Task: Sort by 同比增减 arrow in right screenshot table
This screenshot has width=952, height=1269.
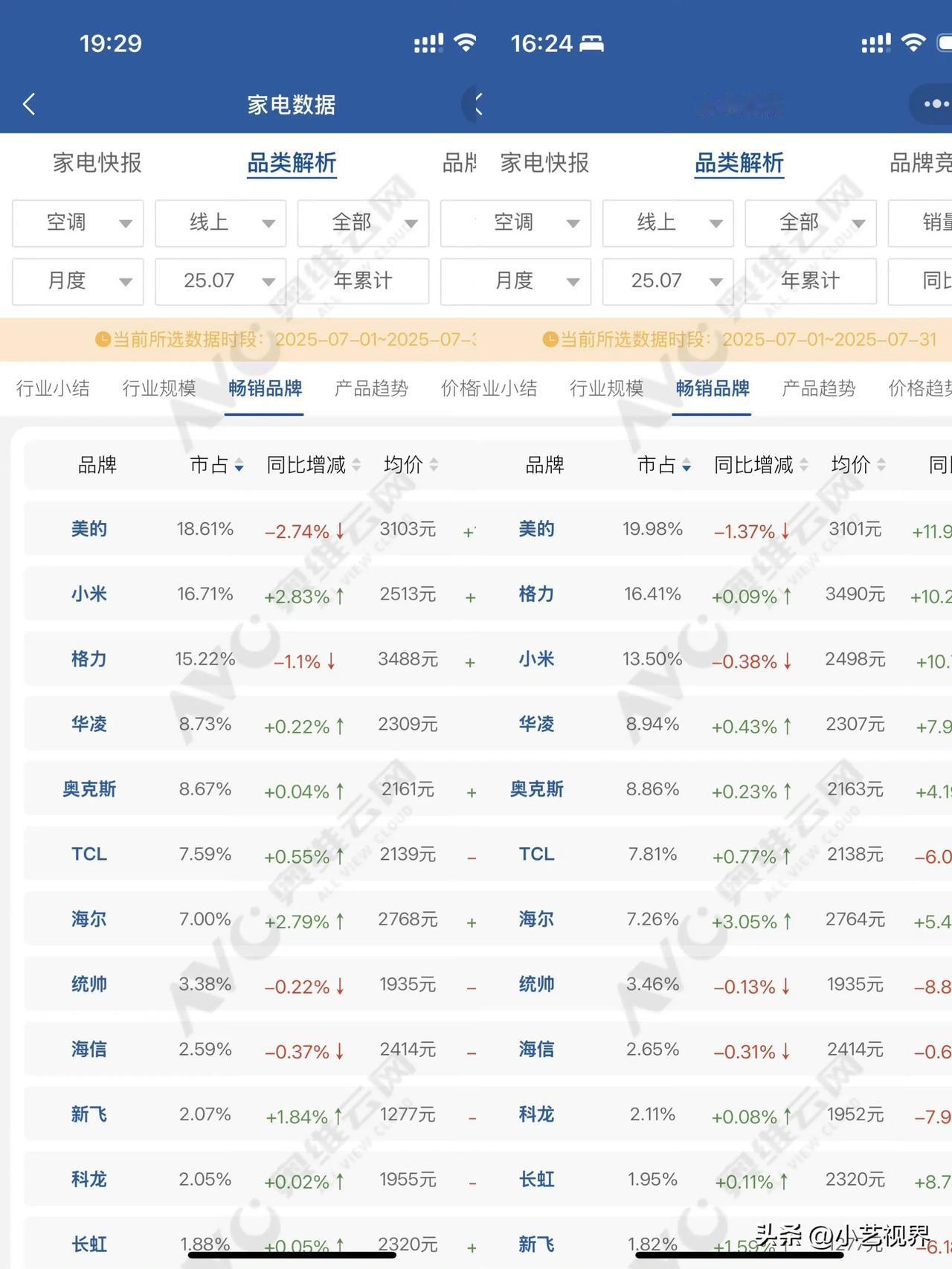Action: click(804, 466)
